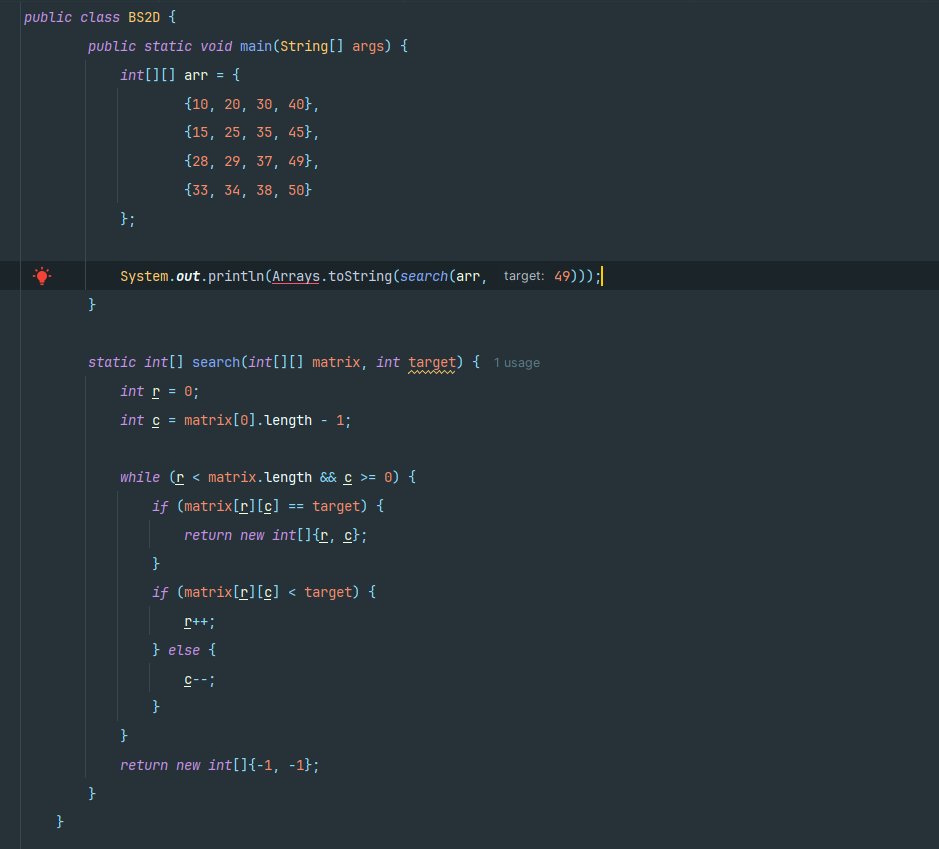Click the number 49 in the search call
The height and width of the screenshot is (849, 939).
562,276
